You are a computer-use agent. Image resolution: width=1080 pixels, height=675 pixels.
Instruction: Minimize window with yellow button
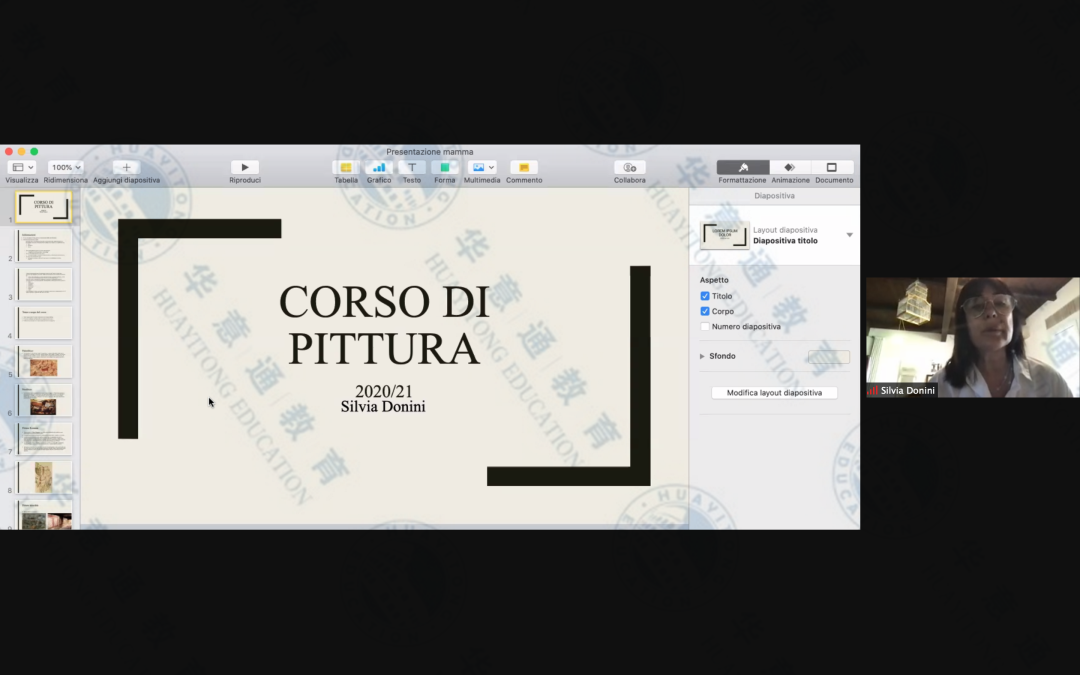[x=21, y=152]
